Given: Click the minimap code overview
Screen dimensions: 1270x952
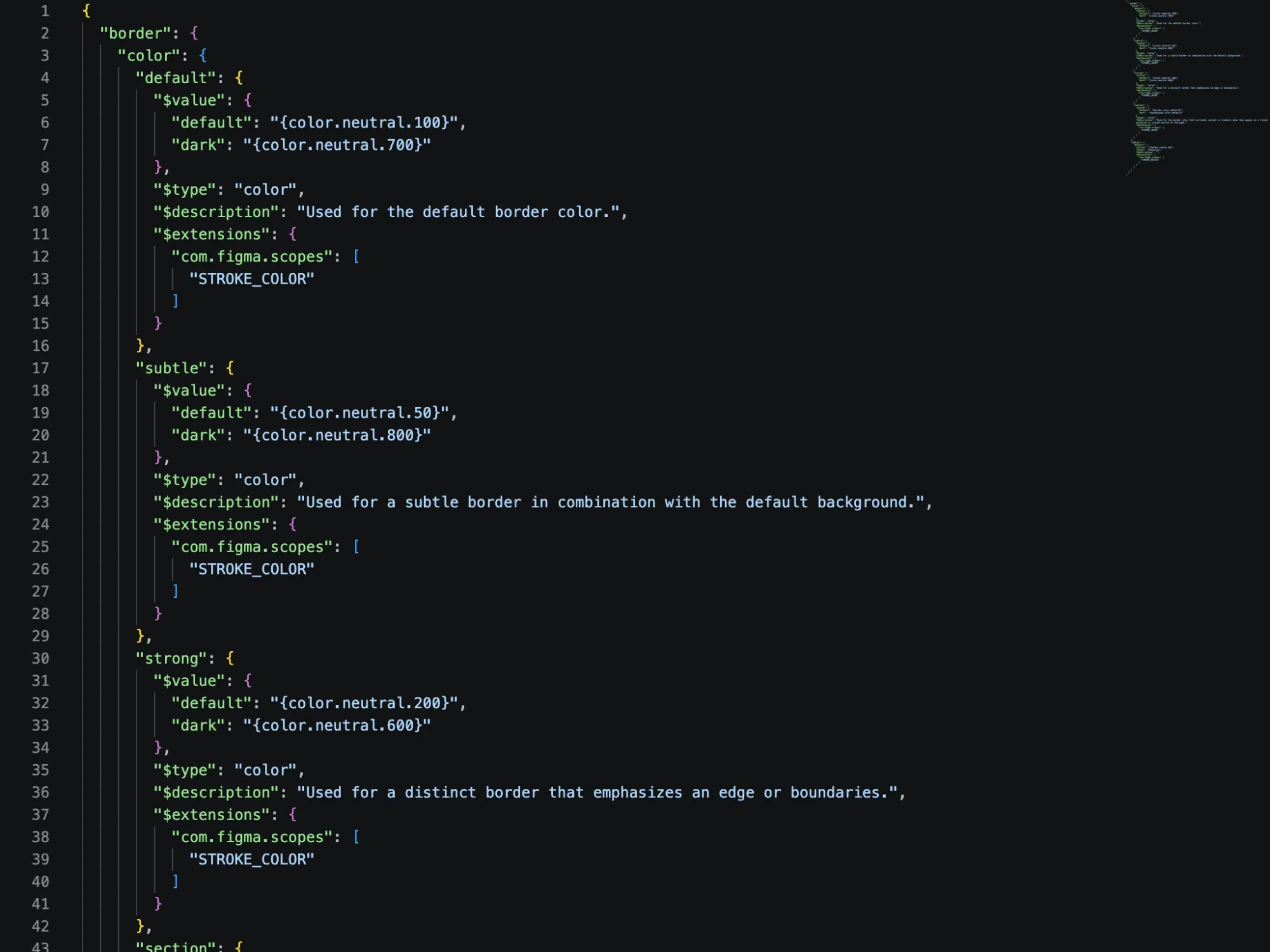Looking at the screenshot, I should [1197, 89].
